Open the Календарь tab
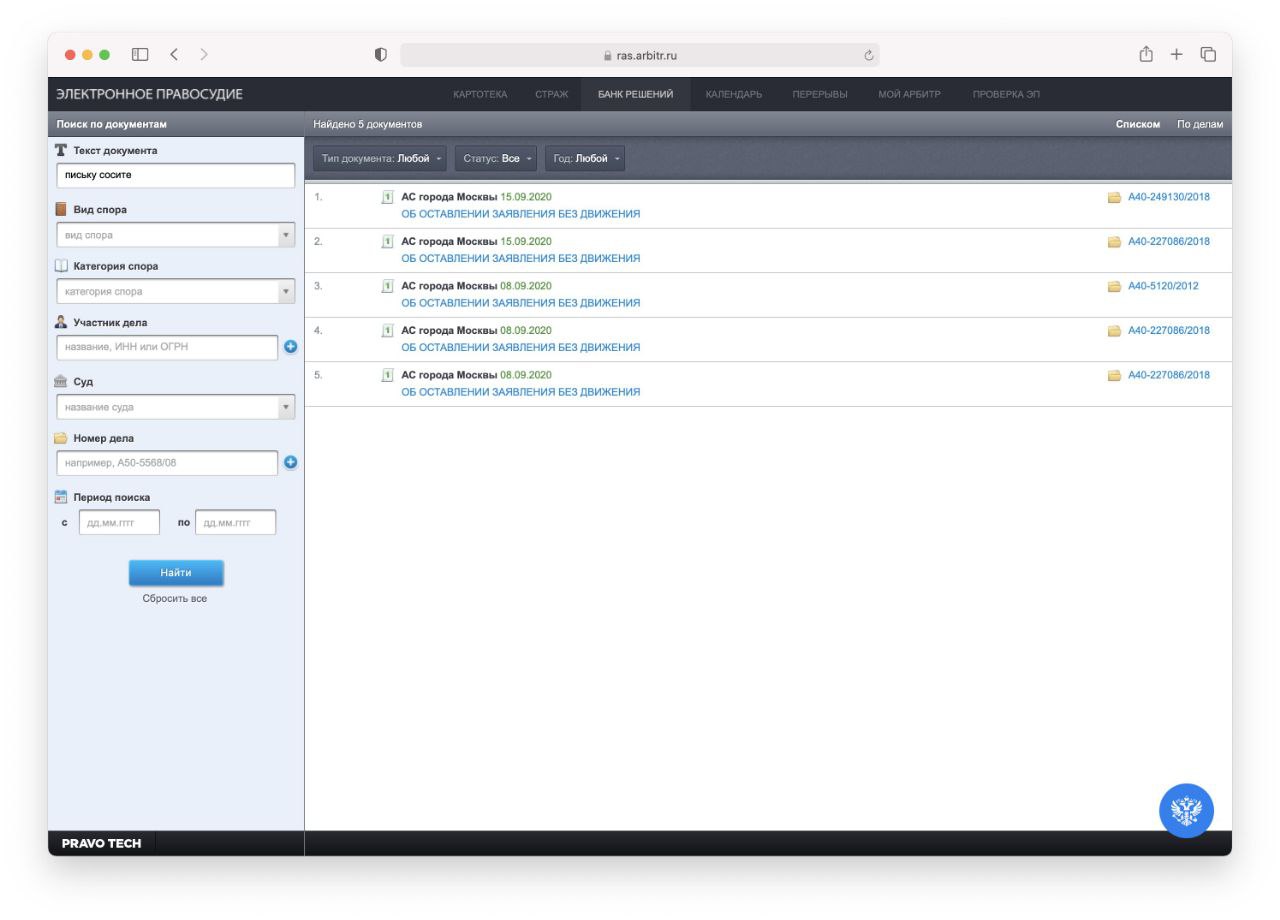The width and height of the screenshot is (1280, 920). point(734,94)
